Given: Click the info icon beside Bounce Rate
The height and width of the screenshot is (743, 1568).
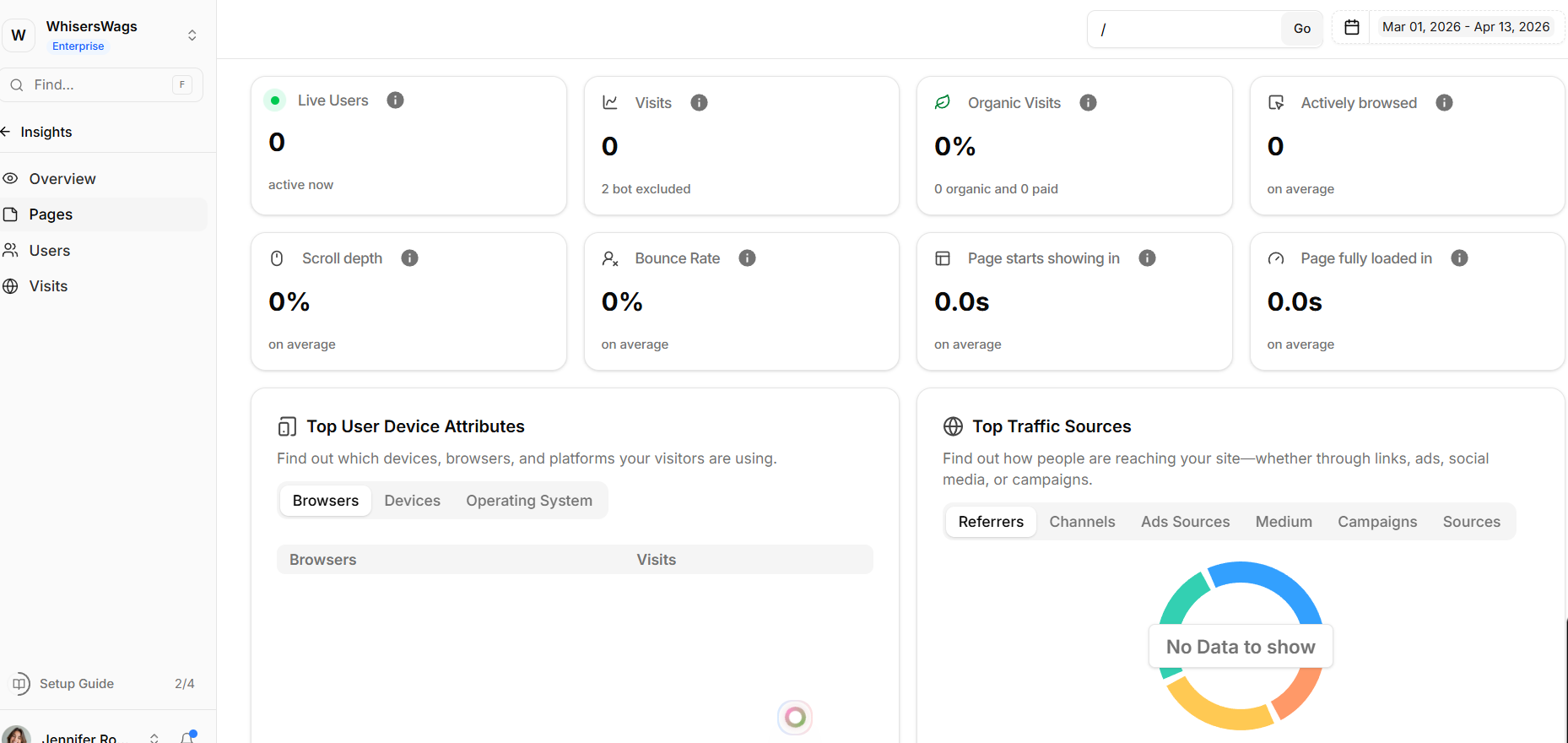Looking at the screenshot, I should point(747,258).
